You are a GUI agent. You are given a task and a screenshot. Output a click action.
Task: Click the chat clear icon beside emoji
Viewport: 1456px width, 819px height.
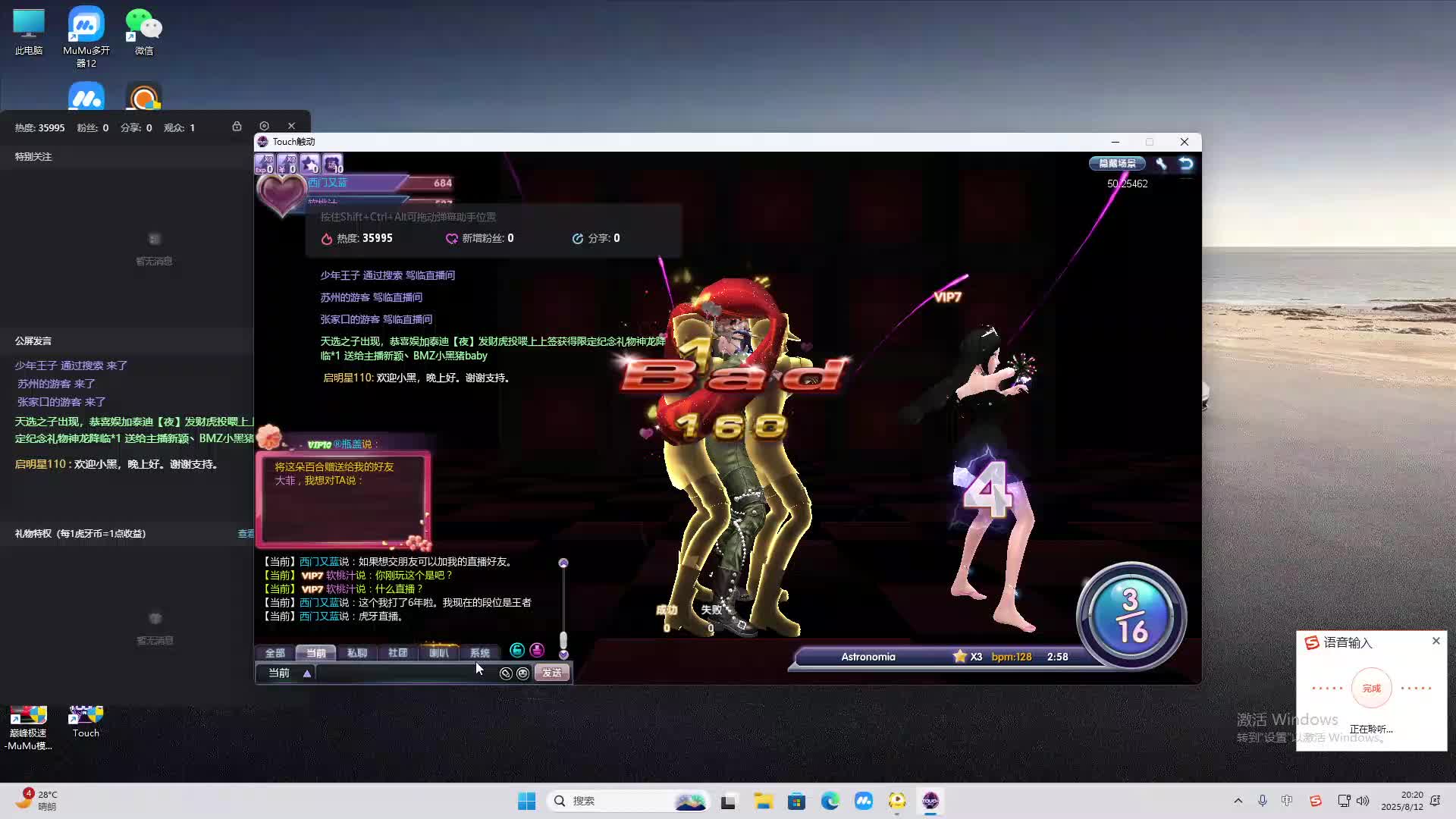click(506, 673)
